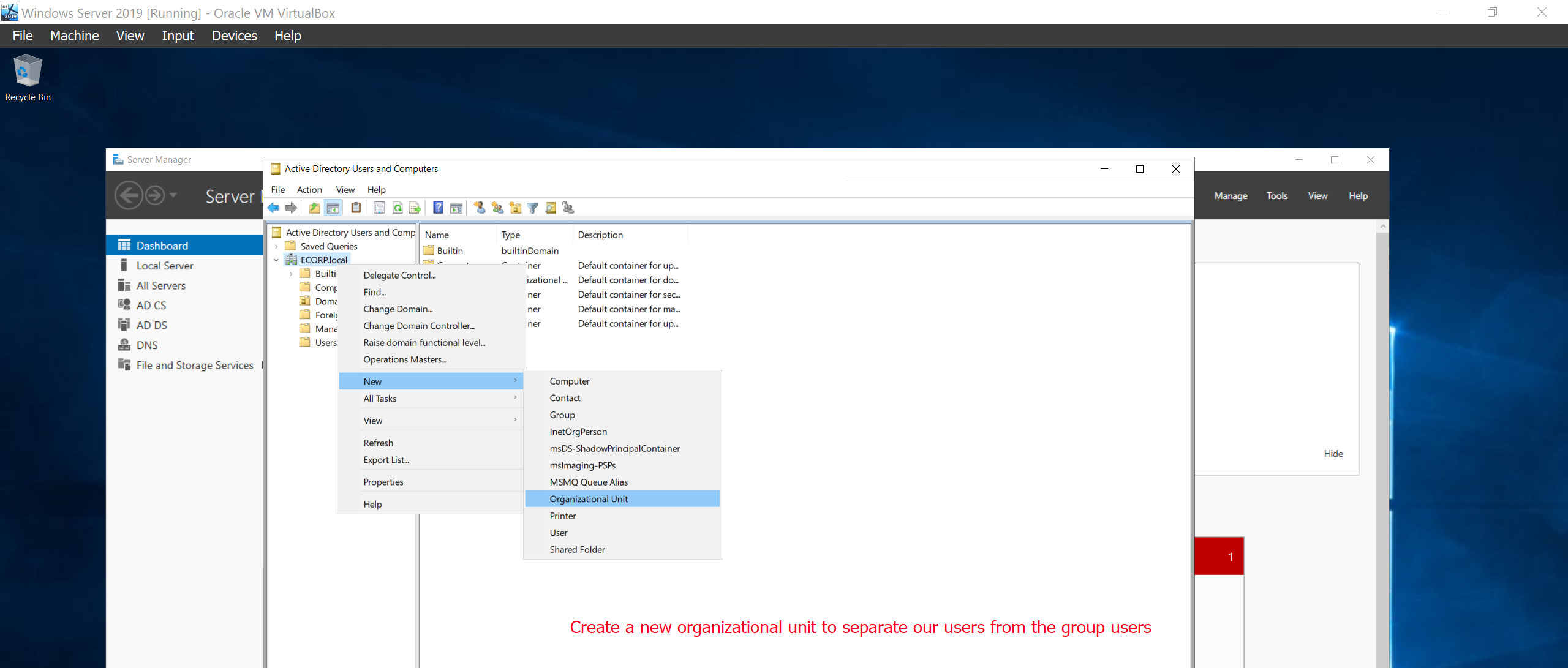
Task: Open Server Manager Manage menu
Action: (1231, 196)
